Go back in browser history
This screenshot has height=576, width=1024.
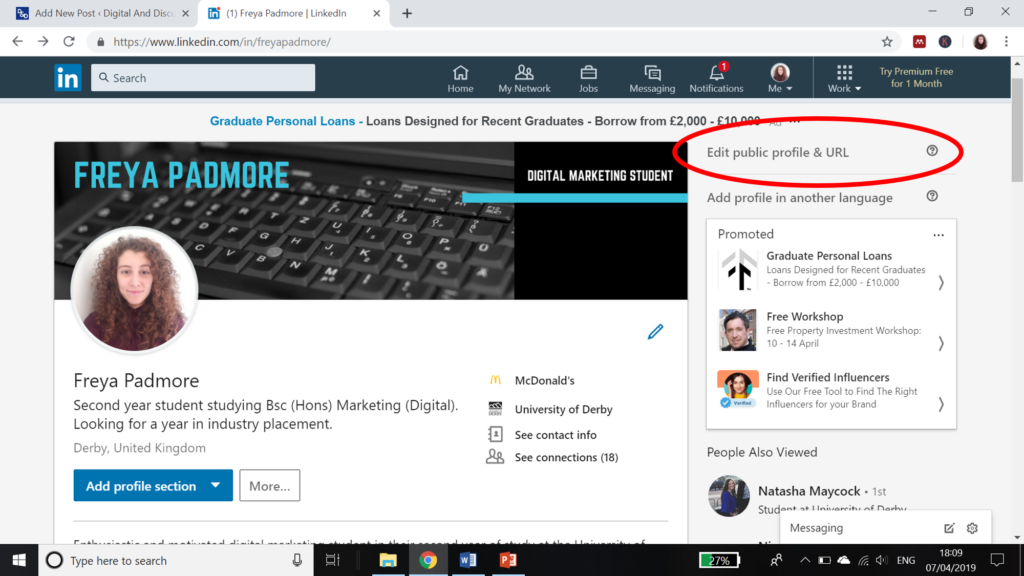pyautogui.click(x=18, y=42)
